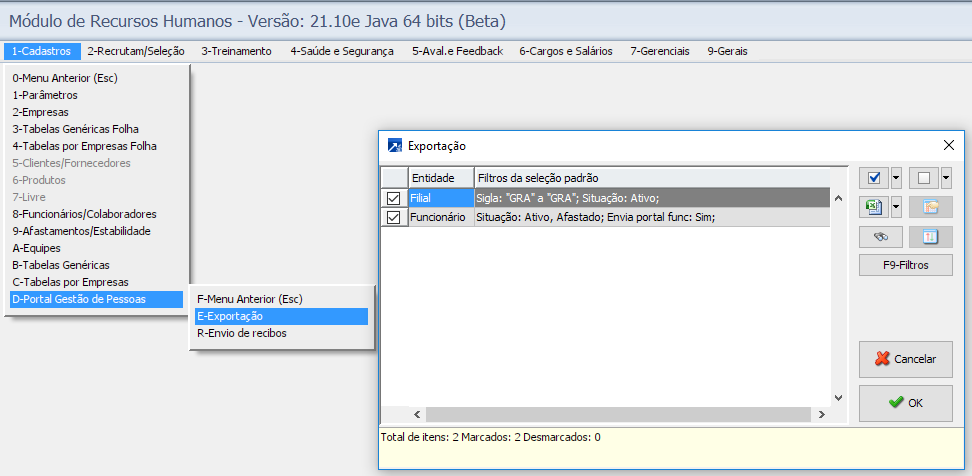
Task: Uncheck the Filial row checkbox
Action: [x=394, y=198]
